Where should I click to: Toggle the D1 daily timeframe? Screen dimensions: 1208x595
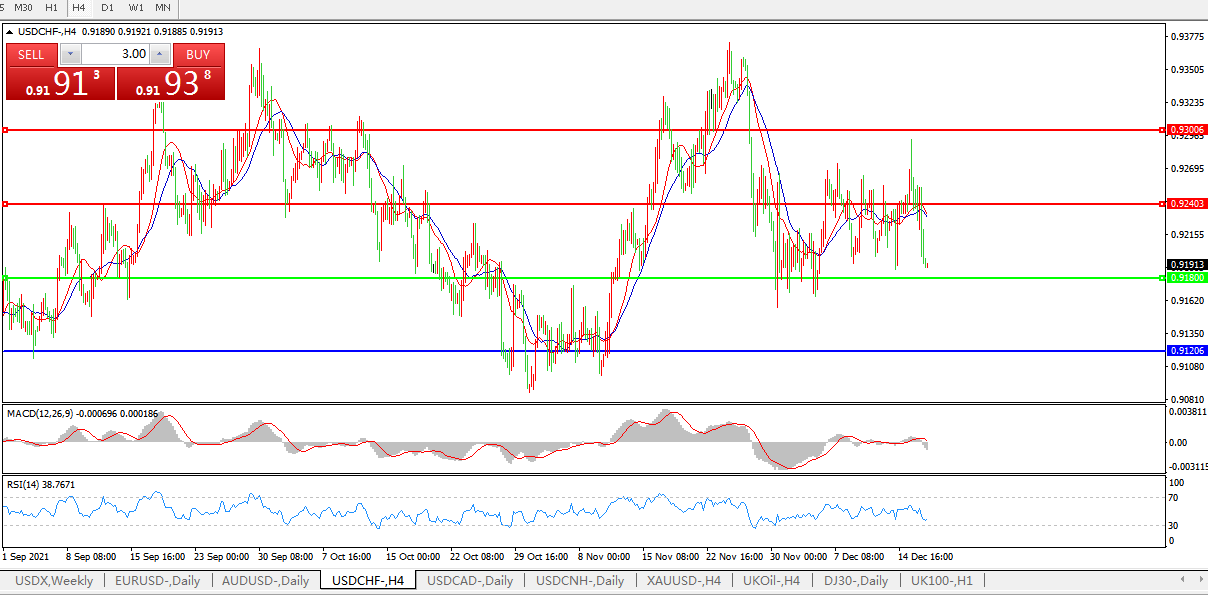click(107, 7)
